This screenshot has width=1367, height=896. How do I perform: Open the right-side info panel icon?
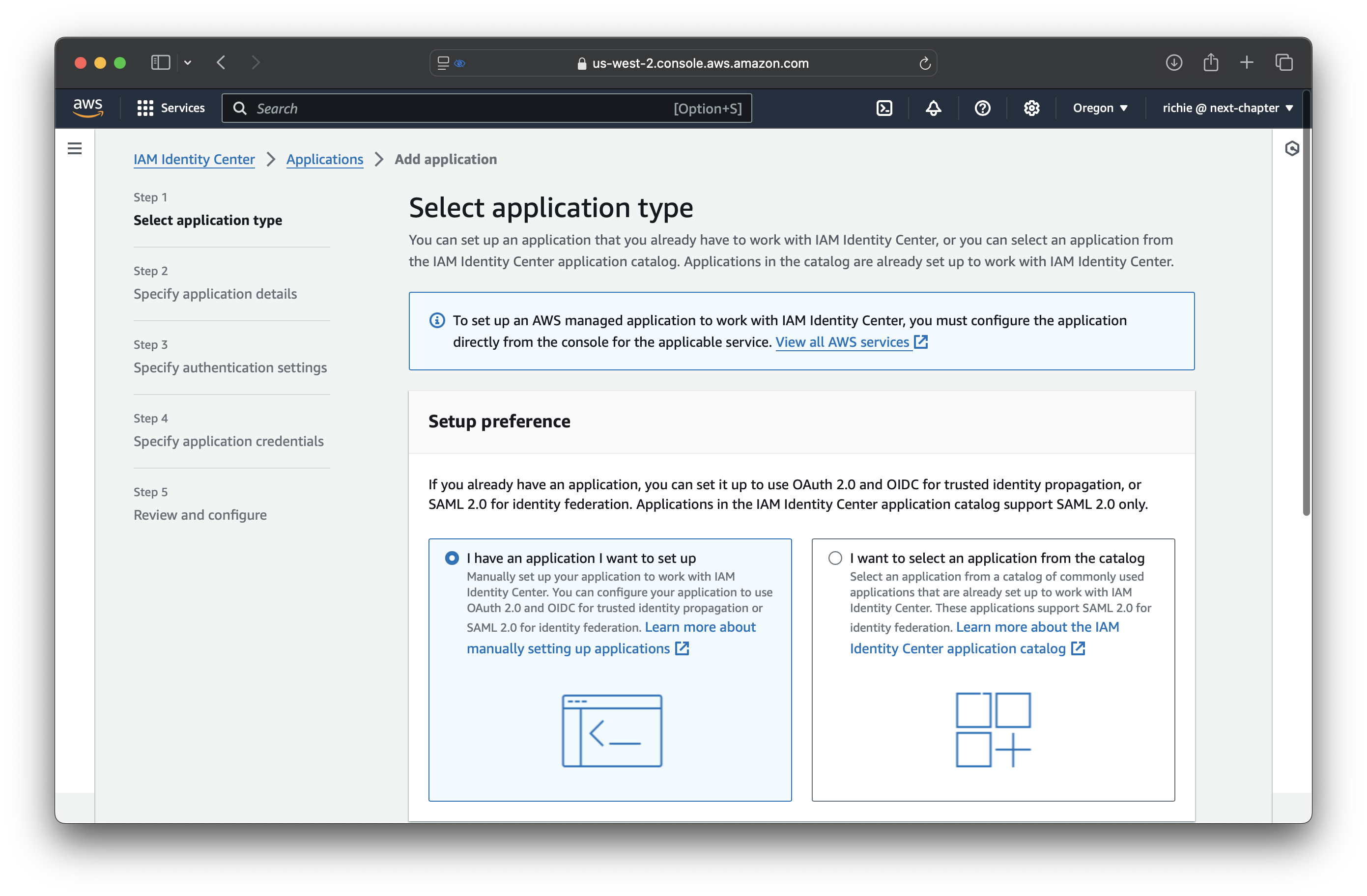click(x=1292, y=149)
